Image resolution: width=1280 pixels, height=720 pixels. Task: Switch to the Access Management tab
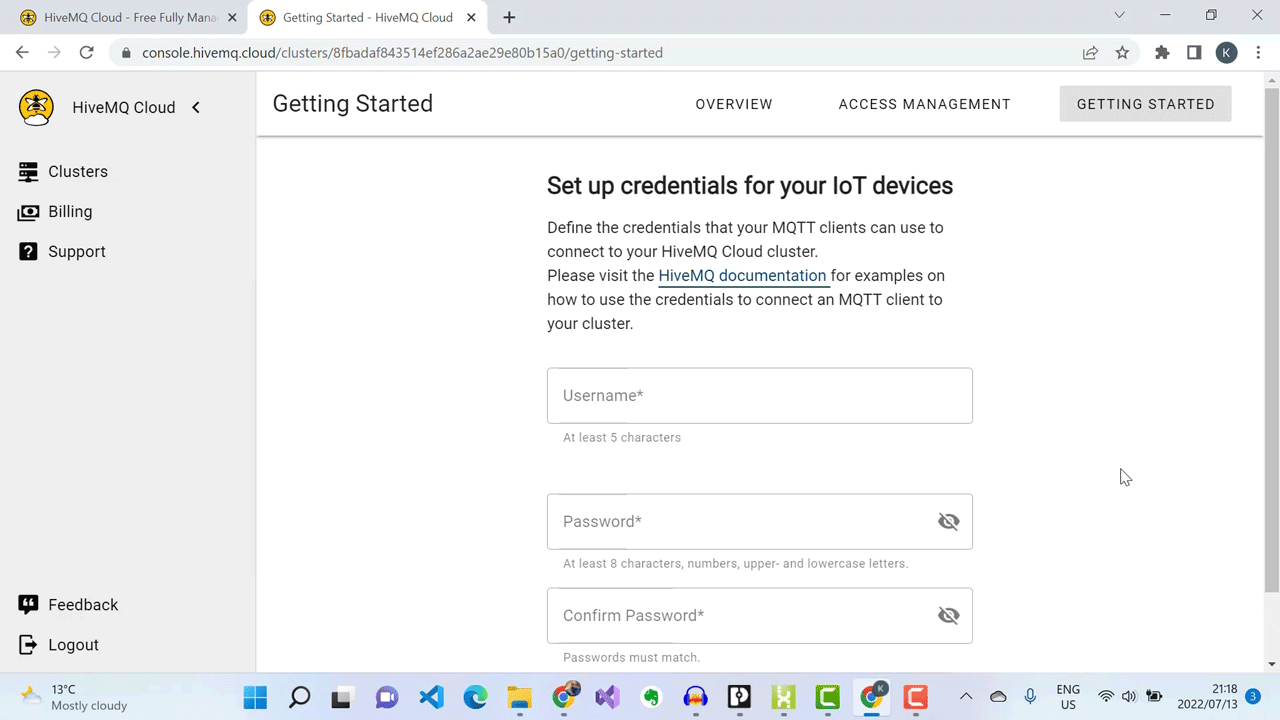(925, 104)
